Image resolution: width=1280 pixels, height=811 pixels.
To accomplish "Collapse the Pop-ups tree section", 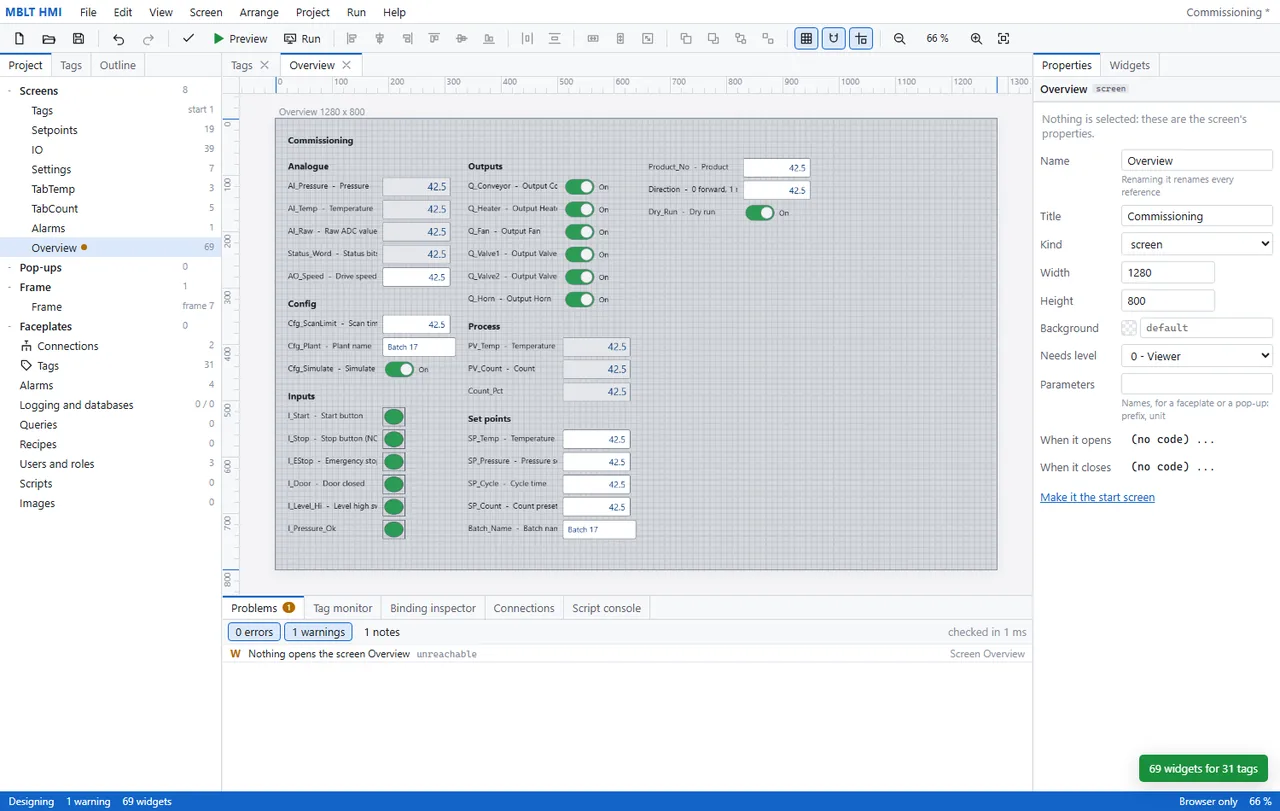I will point(10,267).
